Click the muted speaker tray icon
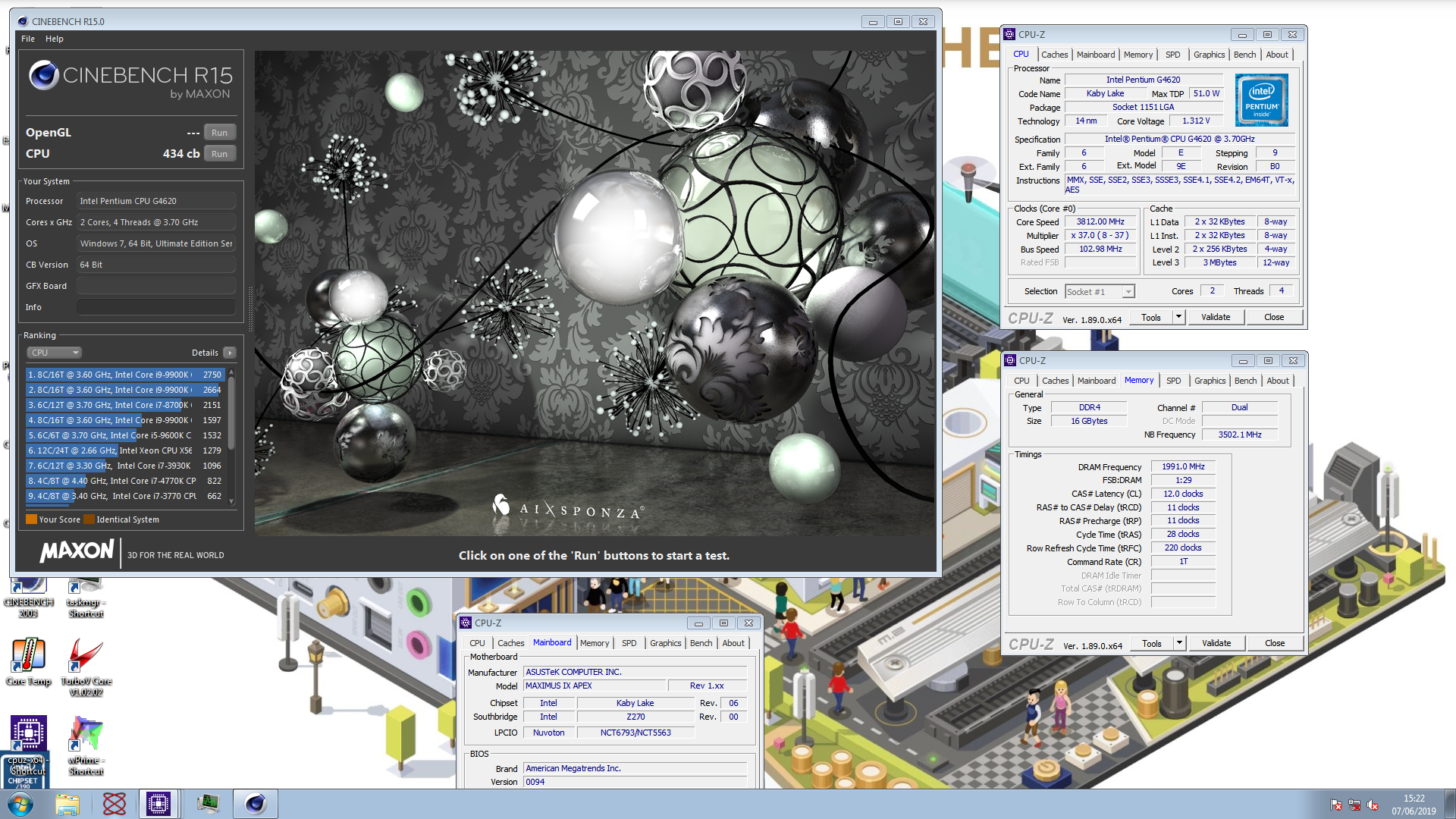 1373,805
